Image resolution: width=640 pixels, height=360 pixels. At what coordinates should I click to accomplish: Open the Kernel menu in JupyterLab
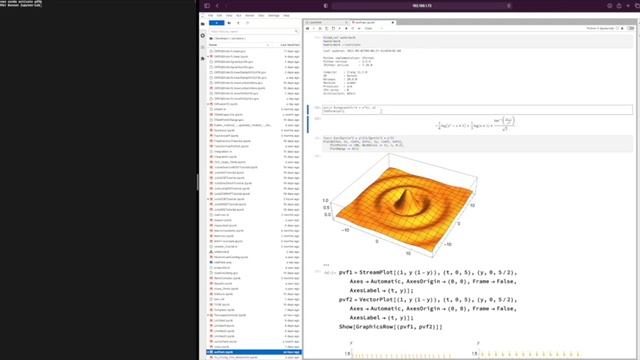click(x=250, y=16)
